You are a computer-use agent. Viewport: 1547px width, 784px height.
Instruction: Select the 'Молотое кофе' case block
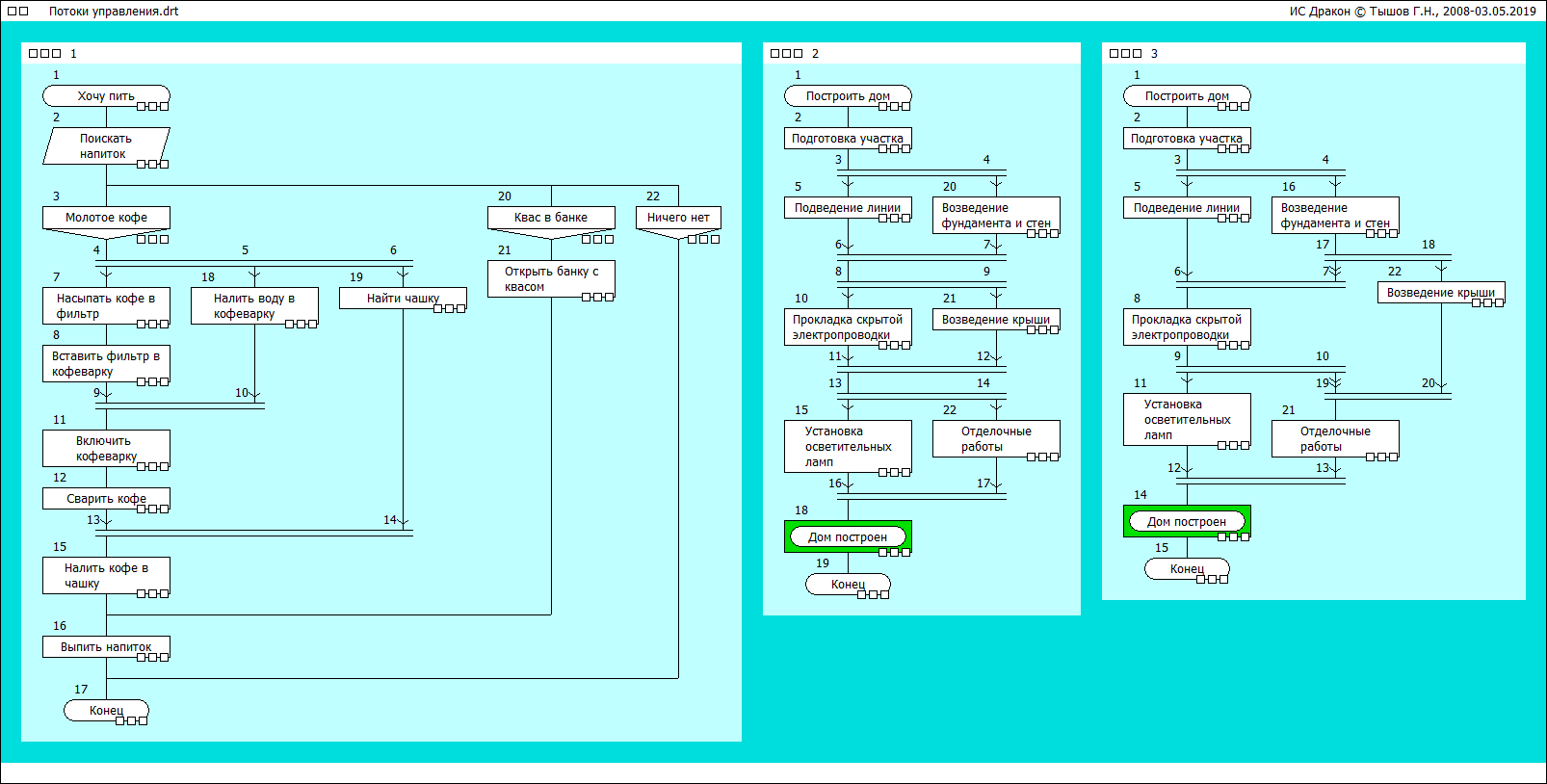pyautogui.click(x=106, y=218)
